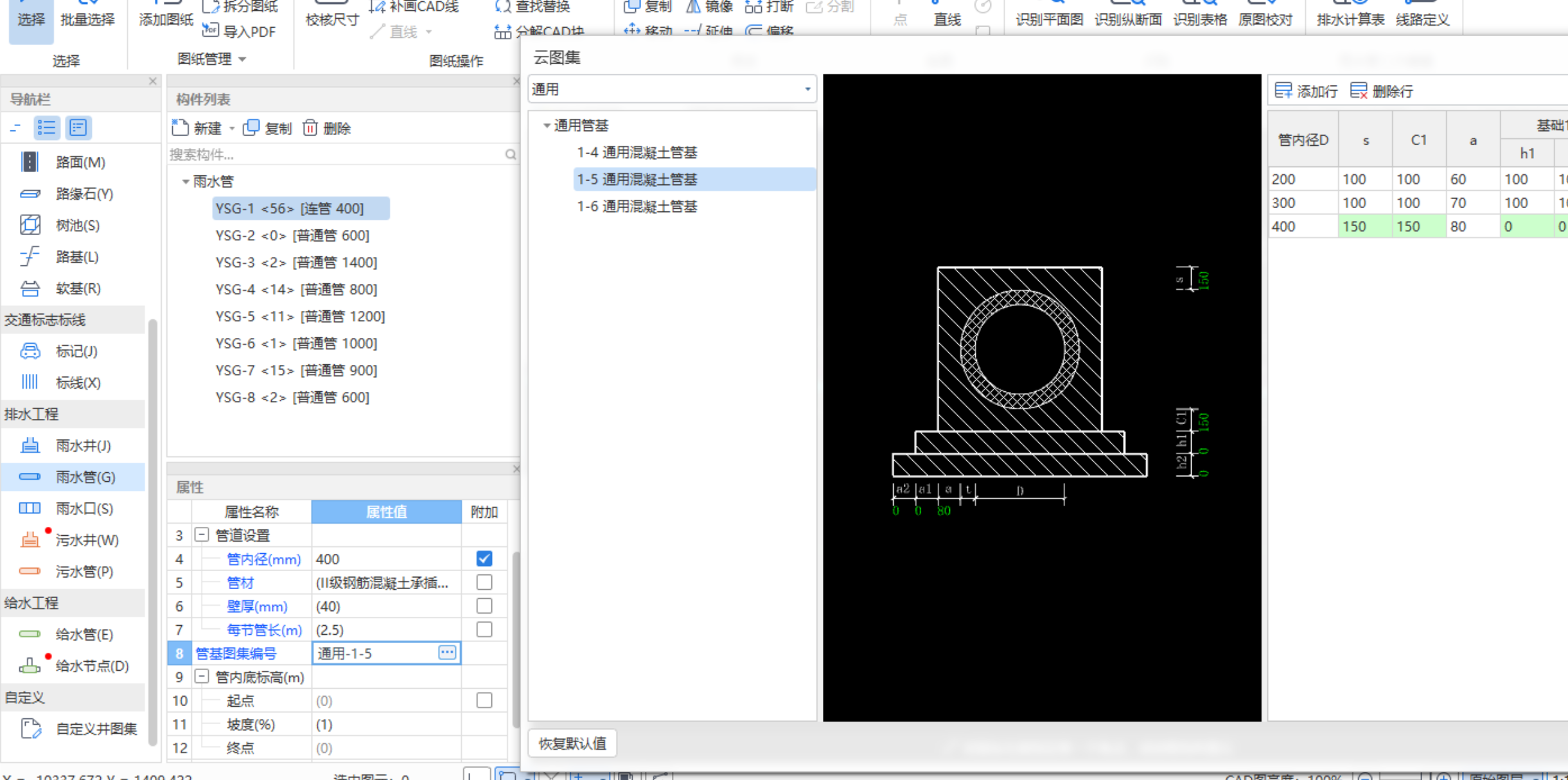This screenshot has width=1568, height=780.
Task: Open 自定义井图集 custom well atlas
Action: (x=78, y=729)
